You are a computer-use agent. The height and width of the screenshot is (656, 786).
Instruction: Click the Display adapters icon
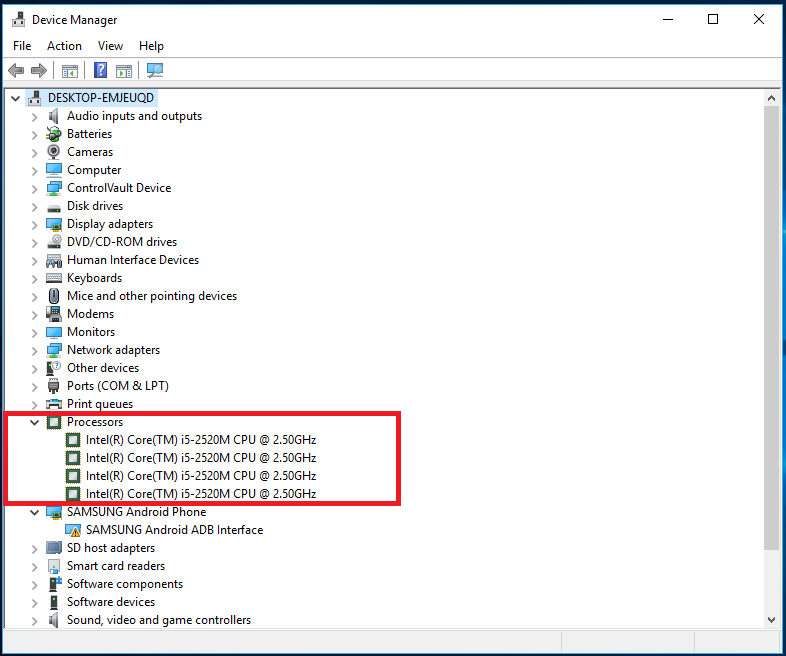click(54, 224)
